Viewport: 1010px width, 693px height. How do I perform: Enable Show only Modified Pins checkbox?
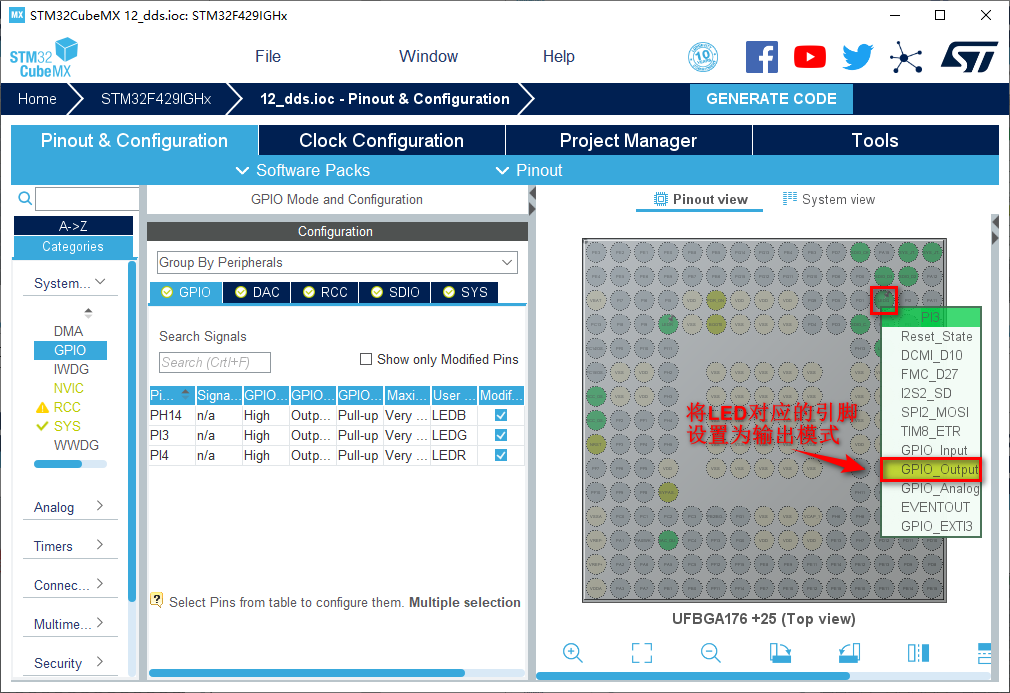pos(366,359)
